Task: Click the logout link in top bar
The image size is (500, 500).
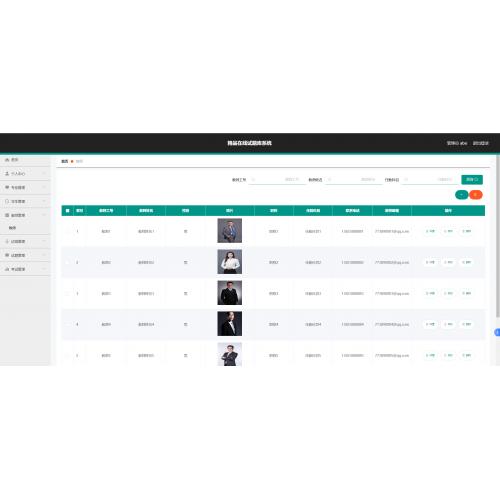Action: 481,143
